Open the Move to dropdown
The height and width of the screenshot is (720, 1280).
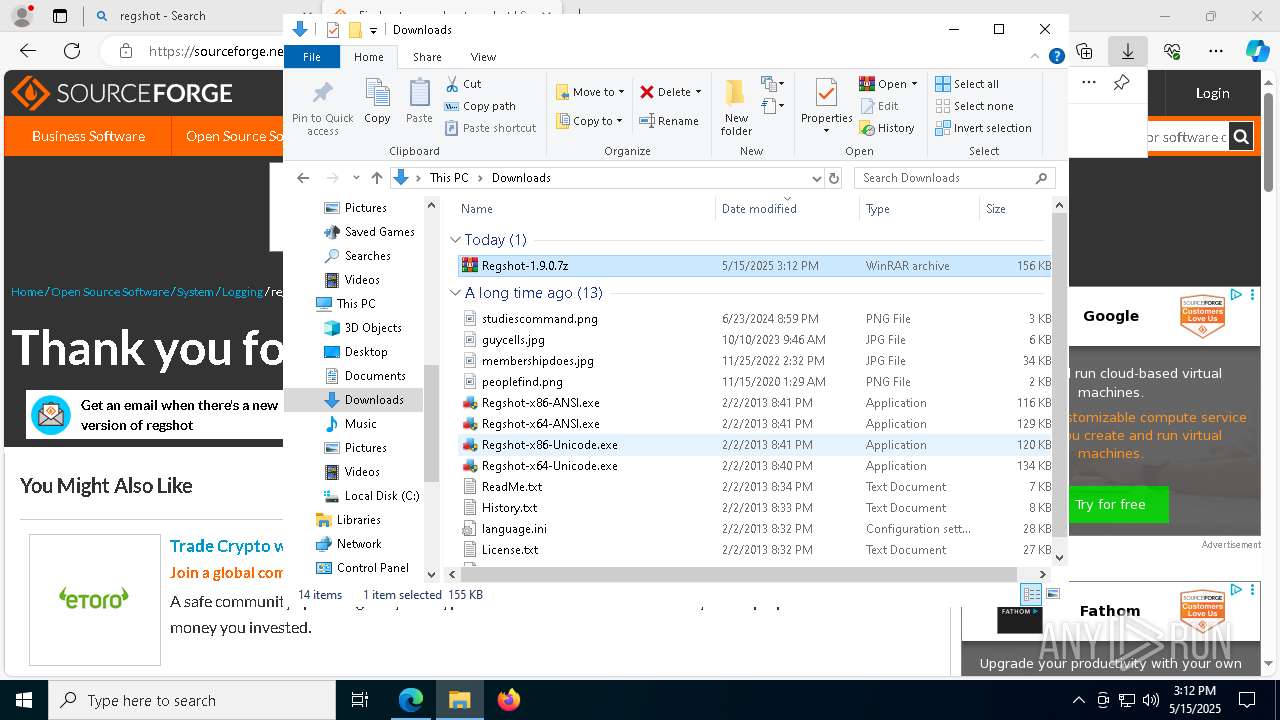coord(590,92)
